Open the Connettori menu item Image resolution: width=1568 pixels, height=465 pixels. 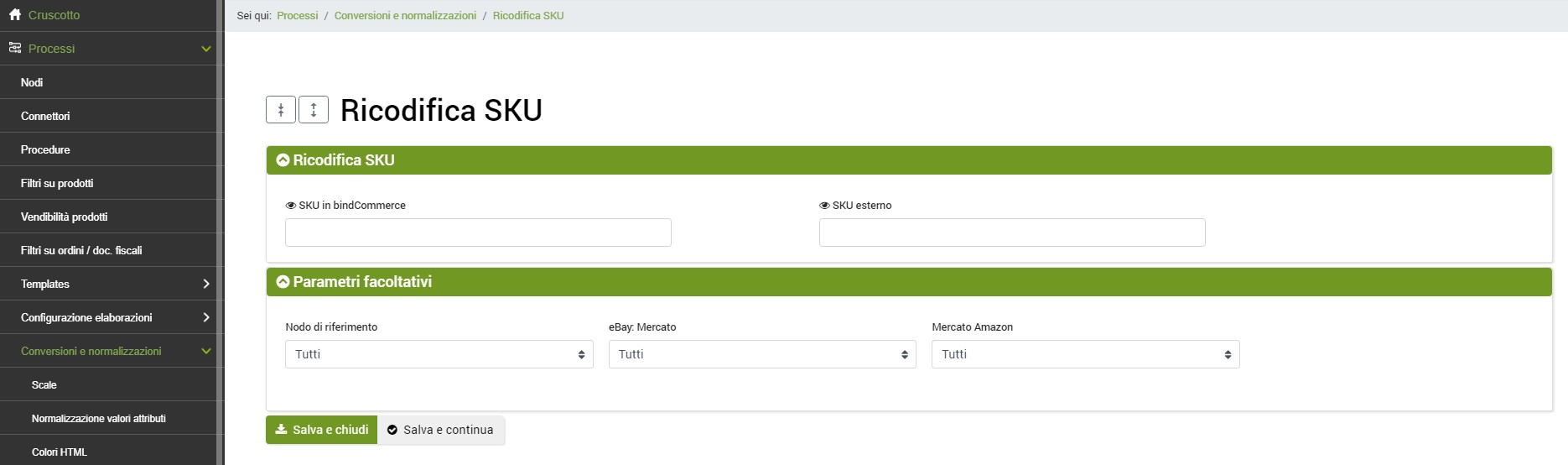click(45, 116)
